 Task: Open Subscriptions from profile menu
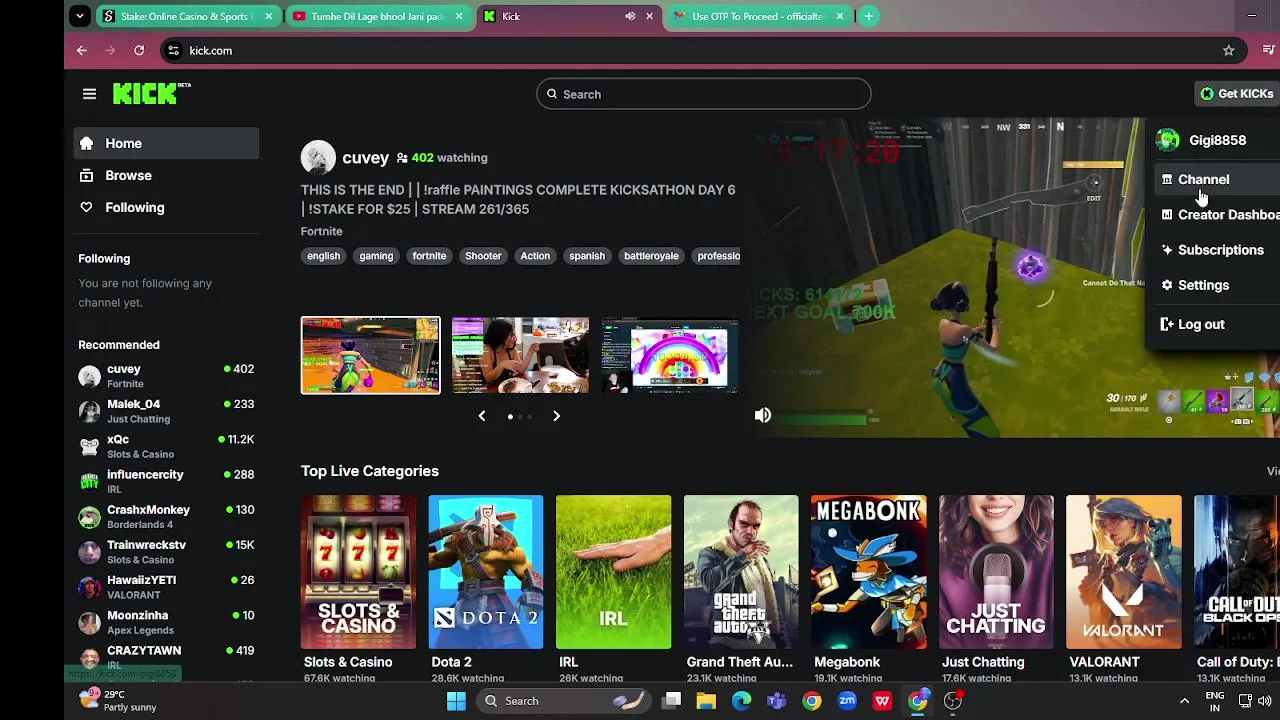tap(1215, 250)
